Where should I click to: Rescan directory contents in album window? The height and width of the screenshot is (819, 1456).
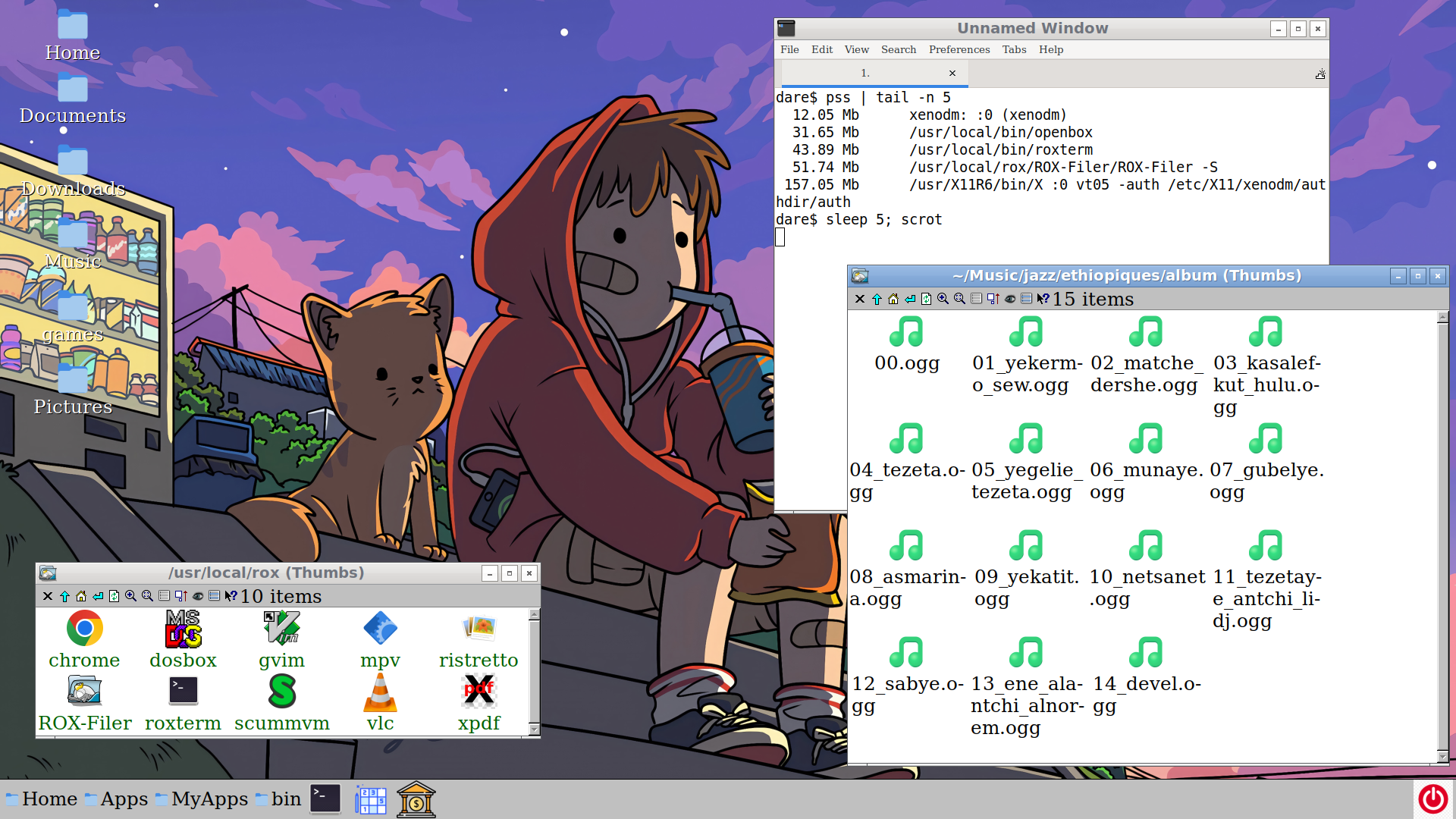[x=926, y=300]
